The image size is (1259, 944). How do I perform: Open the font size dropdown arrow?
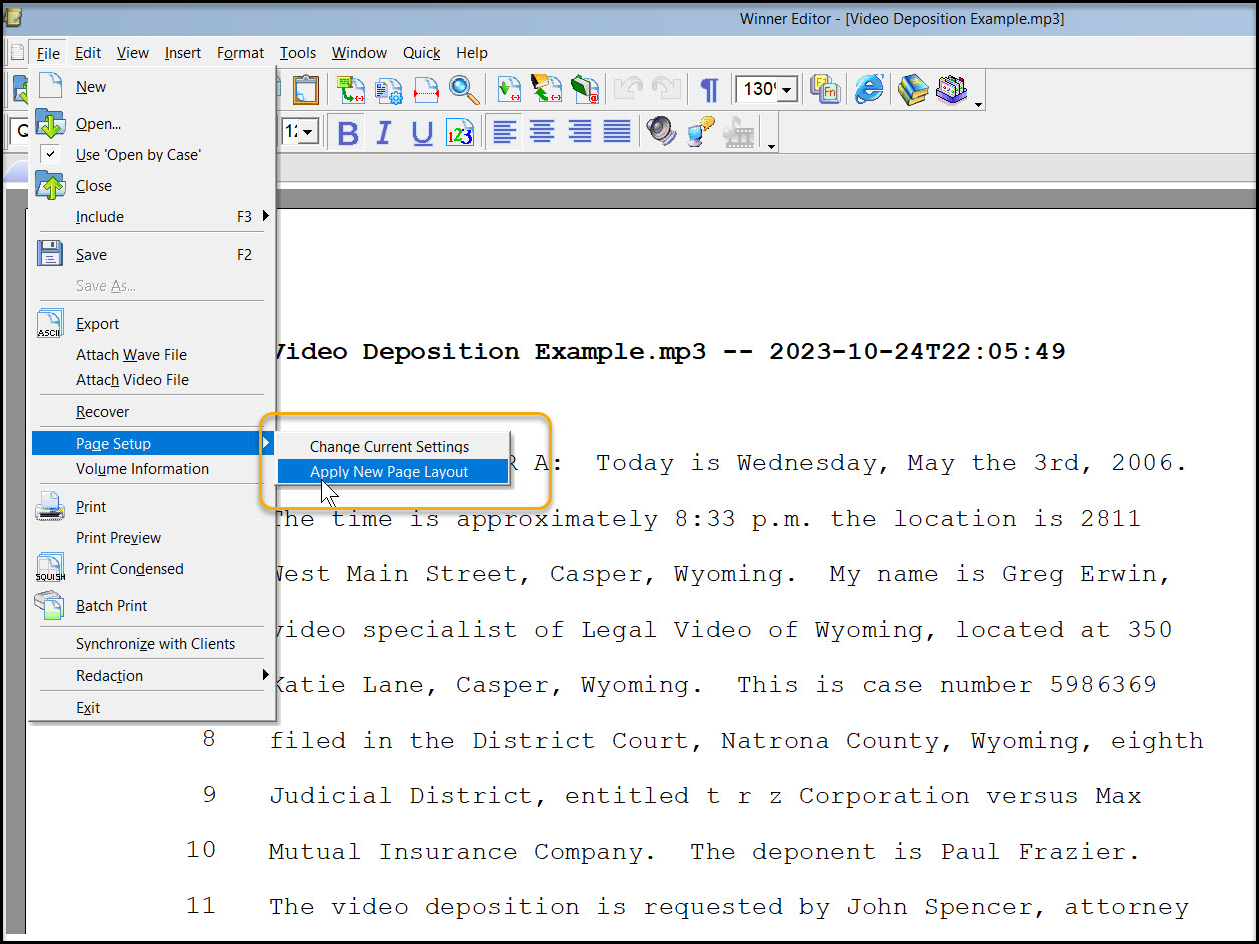(x=307, y=132)
